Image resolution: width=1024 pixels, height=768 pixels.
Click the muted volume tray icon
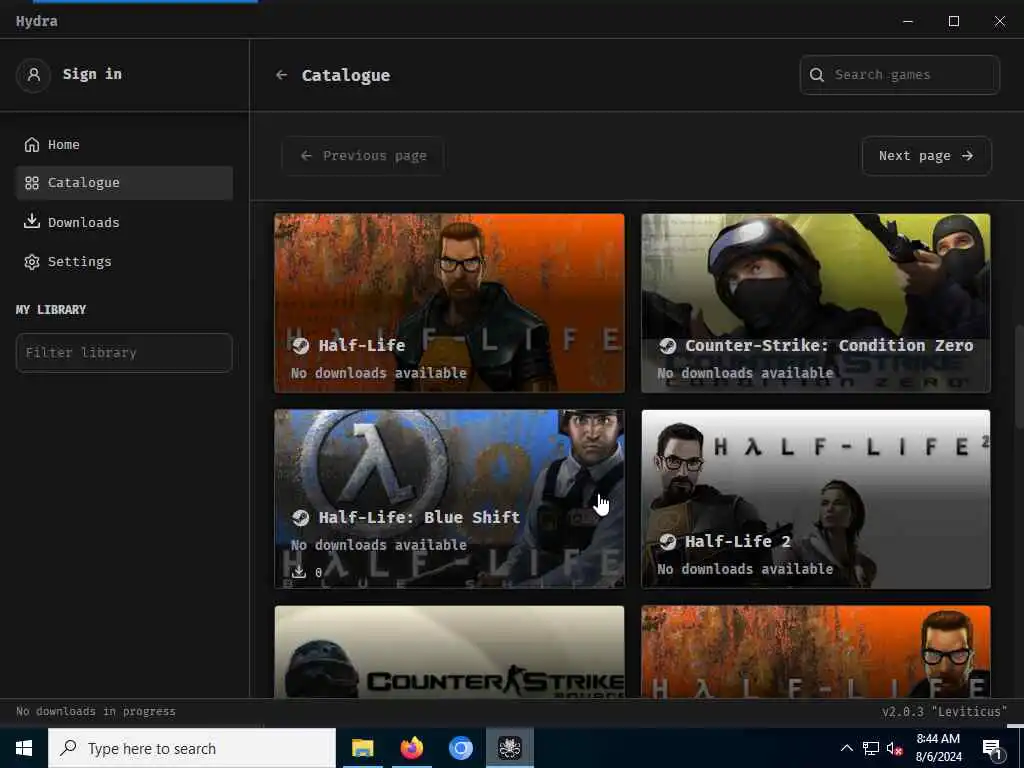click(895, 748)
